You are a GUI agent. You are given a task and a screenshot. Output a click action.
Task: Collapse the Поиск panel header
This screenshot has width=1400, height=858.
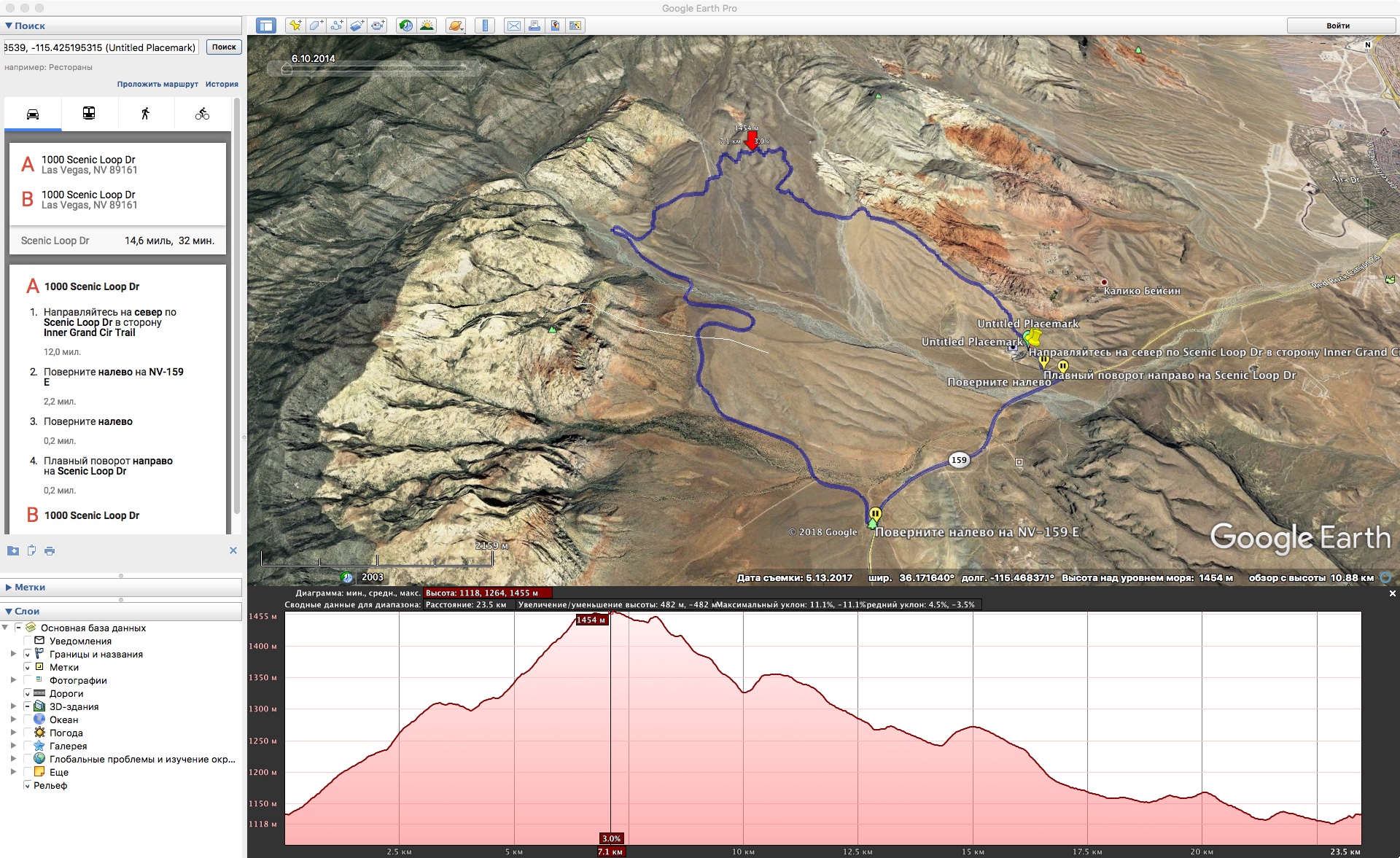click(x=121, y=26)
